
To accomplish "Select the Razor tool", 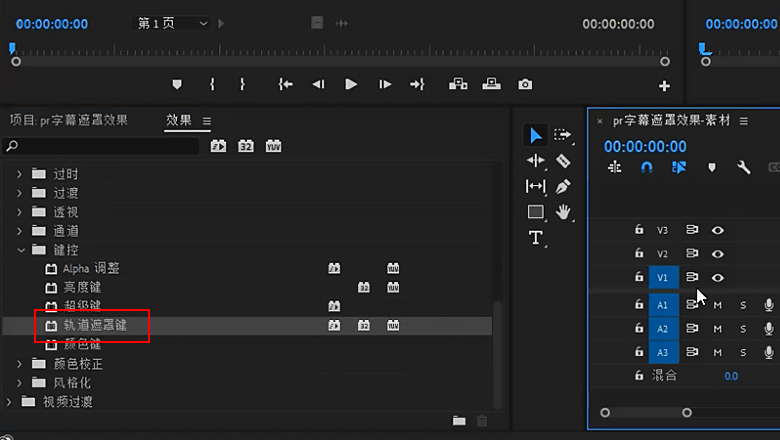I will point(563,161).
